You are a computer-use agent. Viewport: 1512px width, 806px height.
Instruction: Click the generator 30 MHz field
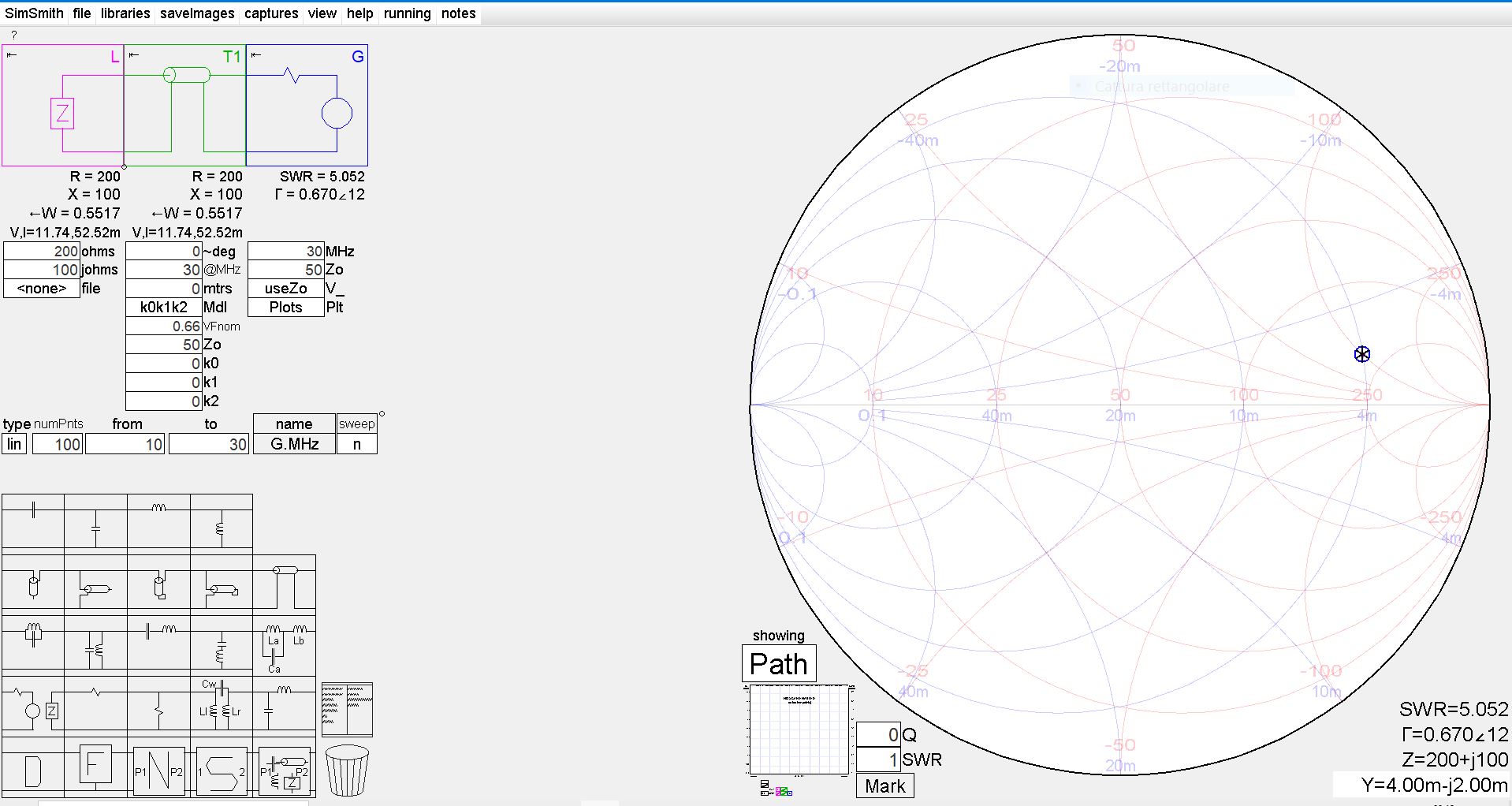pyautogui.click(x=285, y=252)
